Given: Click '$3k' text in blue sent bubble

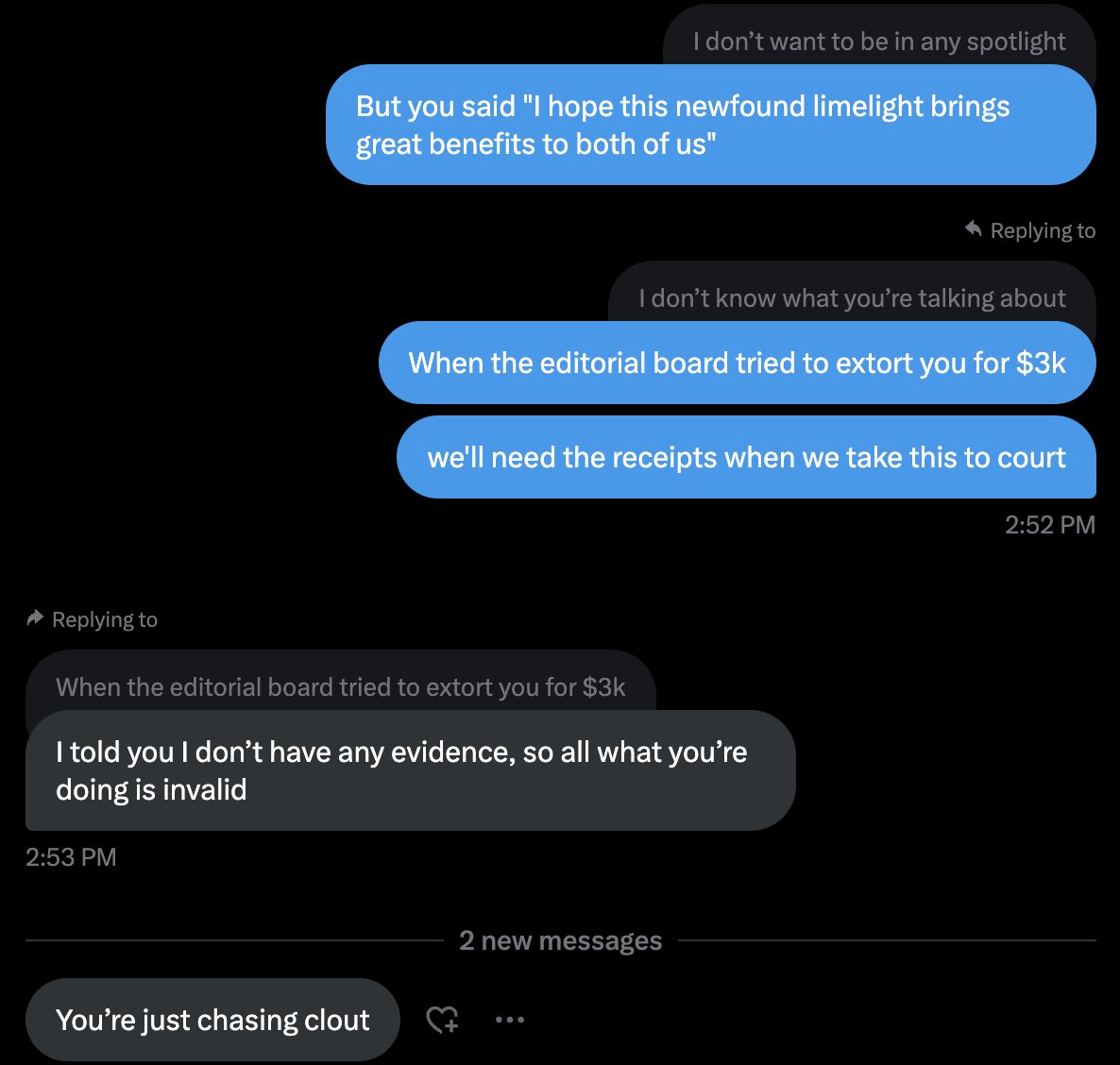Looking at the screenshot, I should (1041, 363).
